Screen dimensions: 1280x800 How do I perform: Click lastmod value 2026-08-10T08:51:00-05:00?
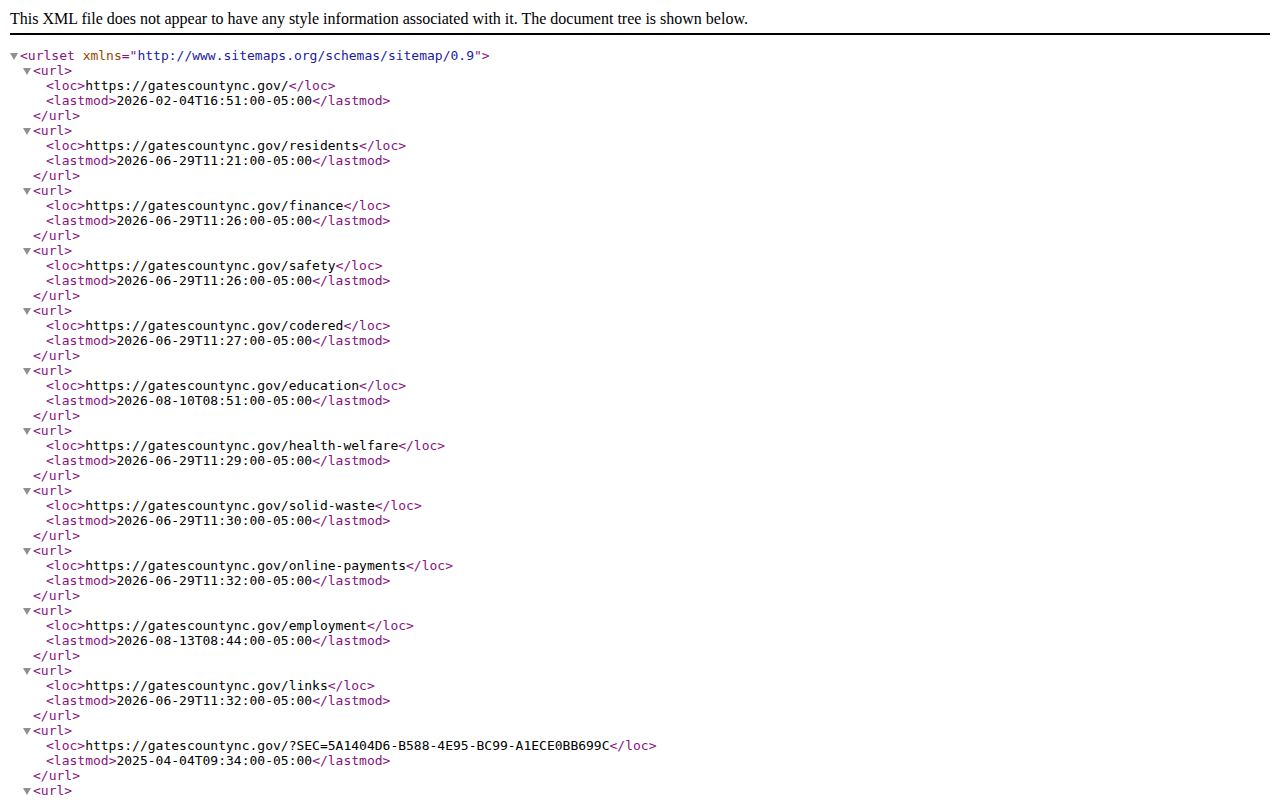pos(214,401)
